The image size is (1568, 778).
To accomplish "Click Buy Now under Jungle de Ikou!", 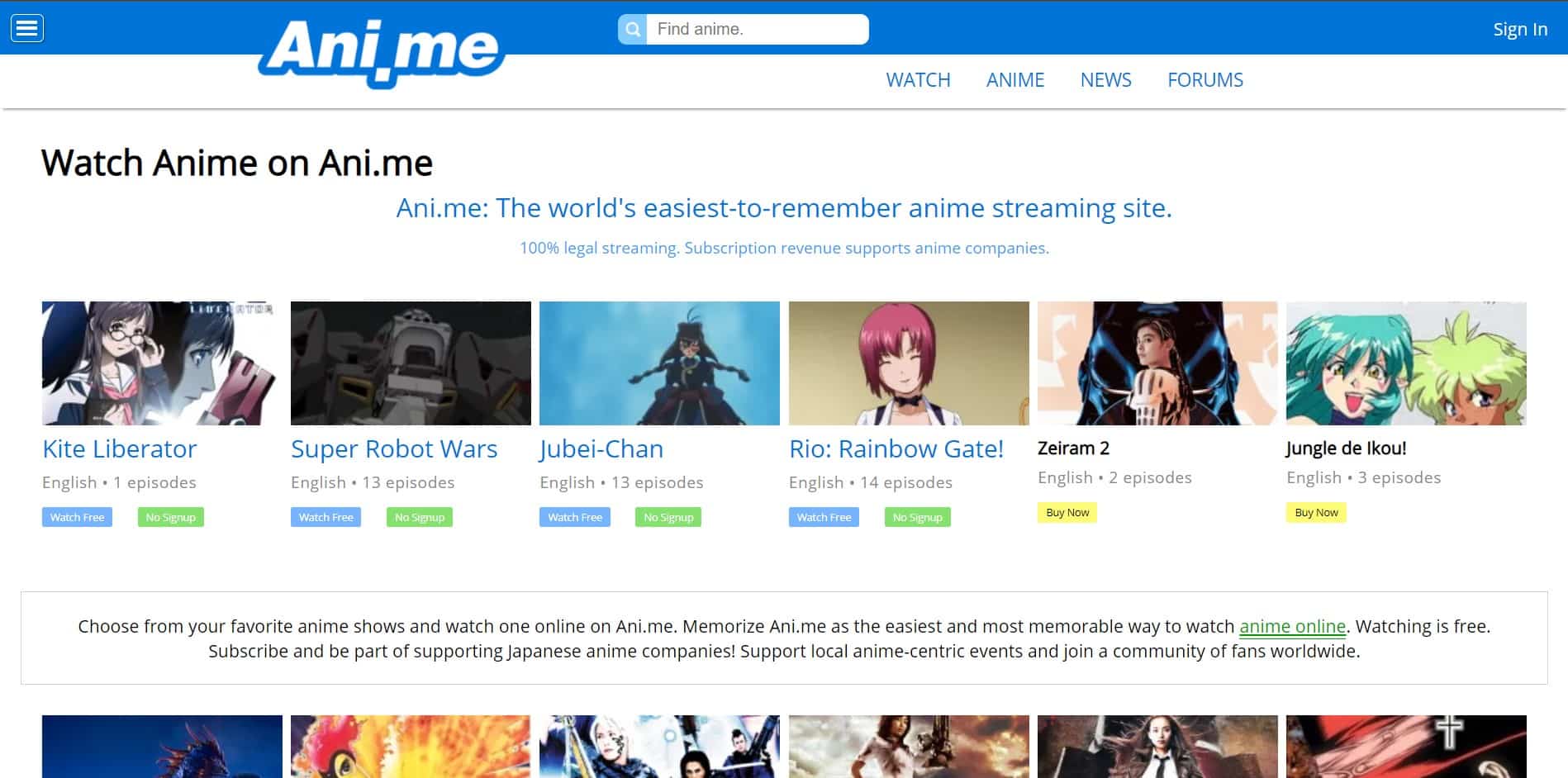I will pos(1316,512).
